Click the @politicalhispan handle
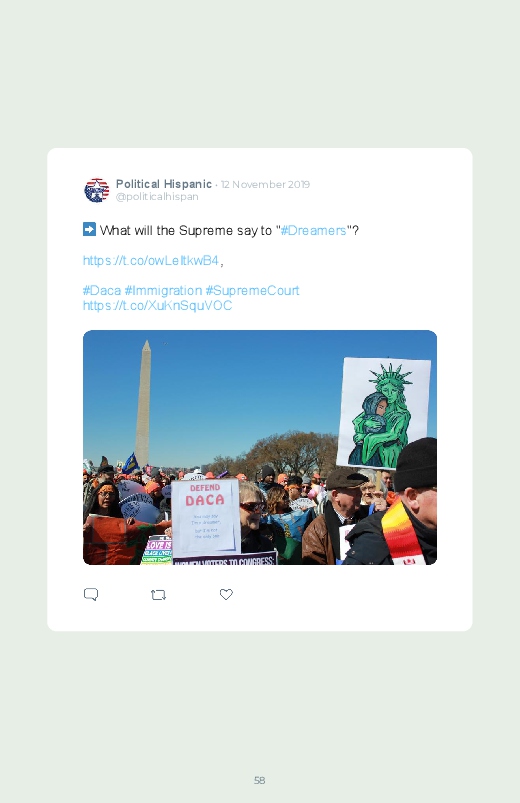This screenshot has height=803, width=520. click(x=157, y=197)
